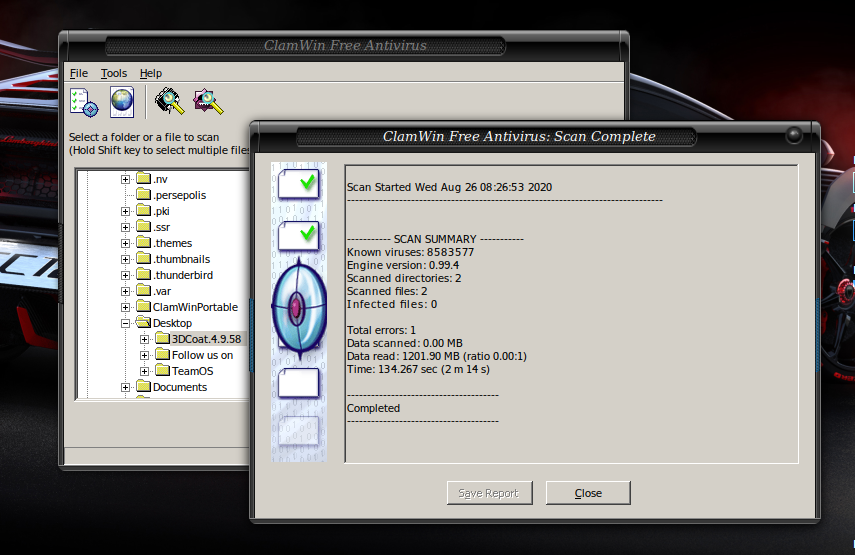Click the Data read: 1201.90 MB line

[437, 356]
